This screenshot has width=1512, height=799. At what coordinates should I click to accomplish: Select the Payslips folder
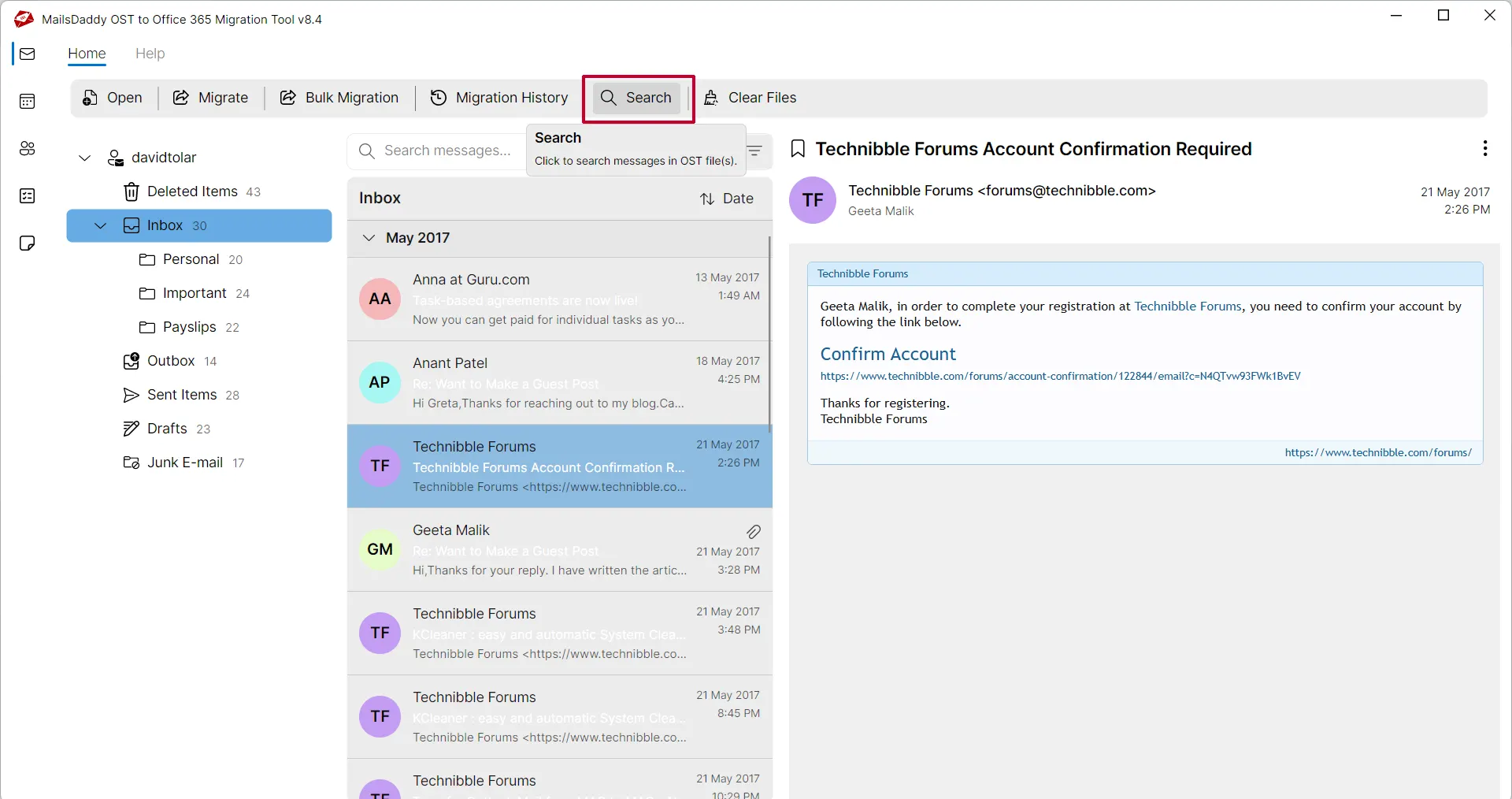pyautogui.click(x=189, y=327)
